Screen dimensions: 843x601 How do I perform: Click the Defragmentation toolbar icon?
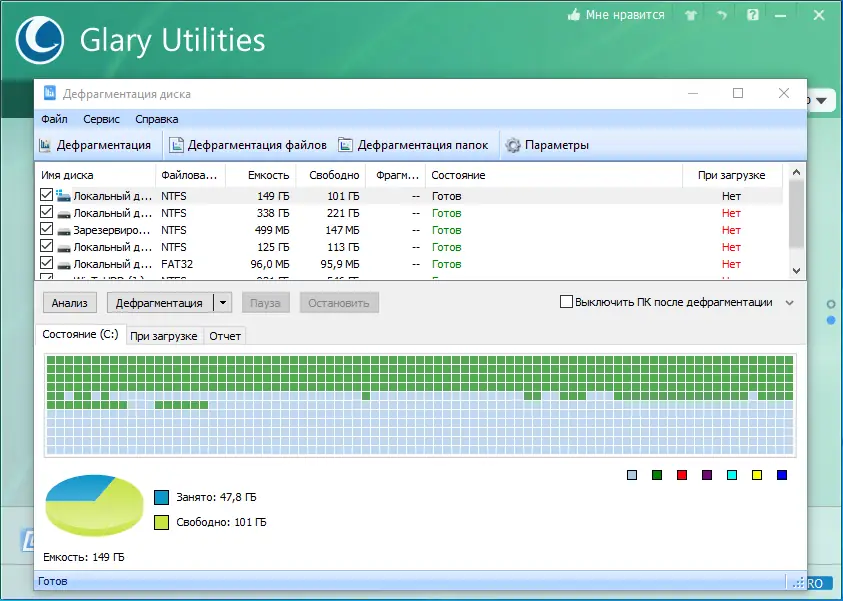(45, 145)
